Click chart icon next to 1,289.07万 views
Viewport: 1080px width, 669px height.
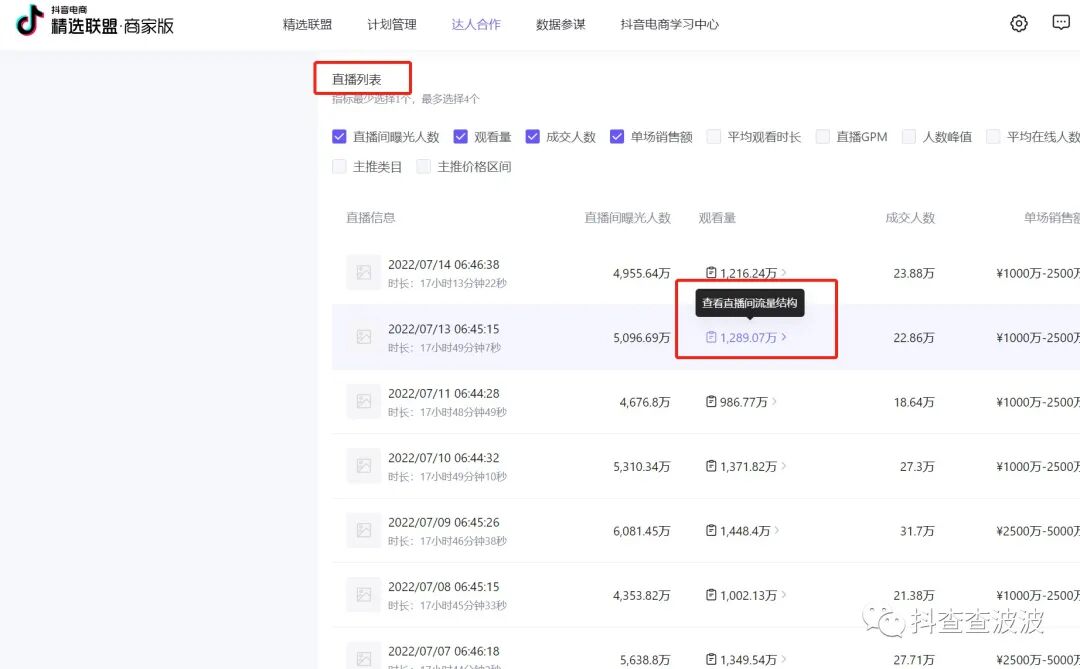click(x=712, y=338)
